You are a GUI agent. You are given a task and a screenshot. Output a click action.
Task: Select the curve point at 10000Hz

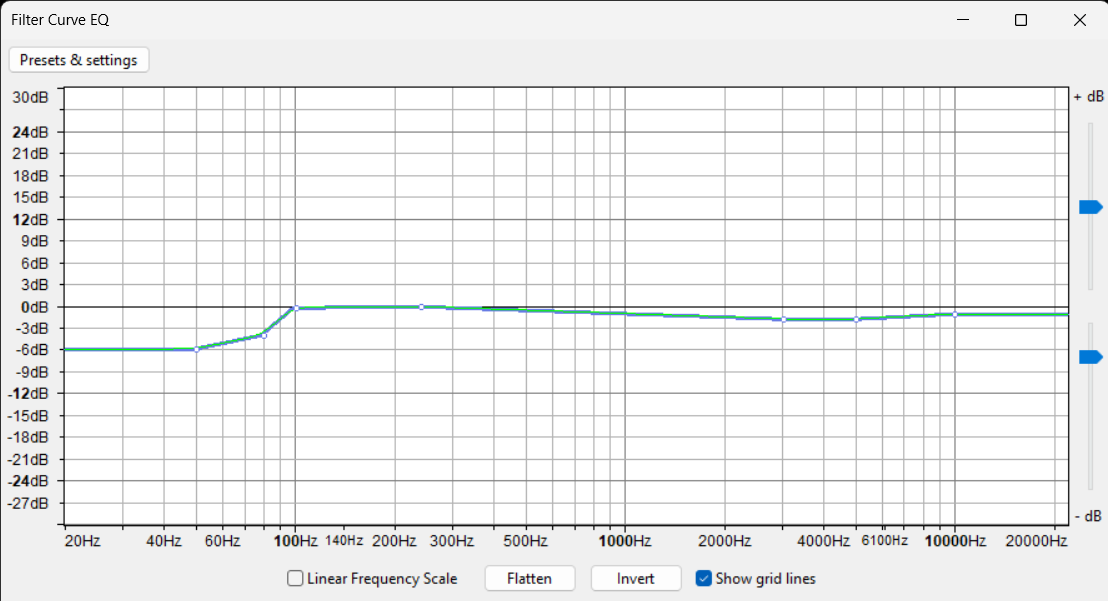click(x=955, y=314)
